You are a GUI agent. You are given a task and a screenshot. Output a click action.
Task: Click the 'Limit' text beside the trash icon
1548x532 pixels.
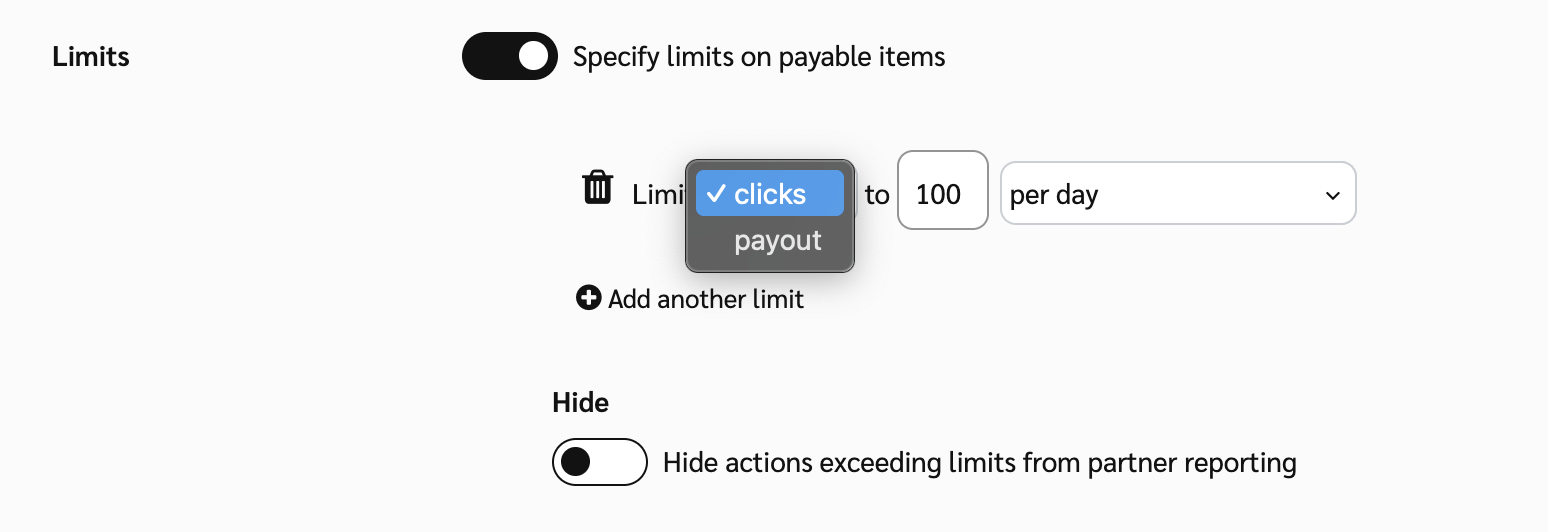coord(657,195)
